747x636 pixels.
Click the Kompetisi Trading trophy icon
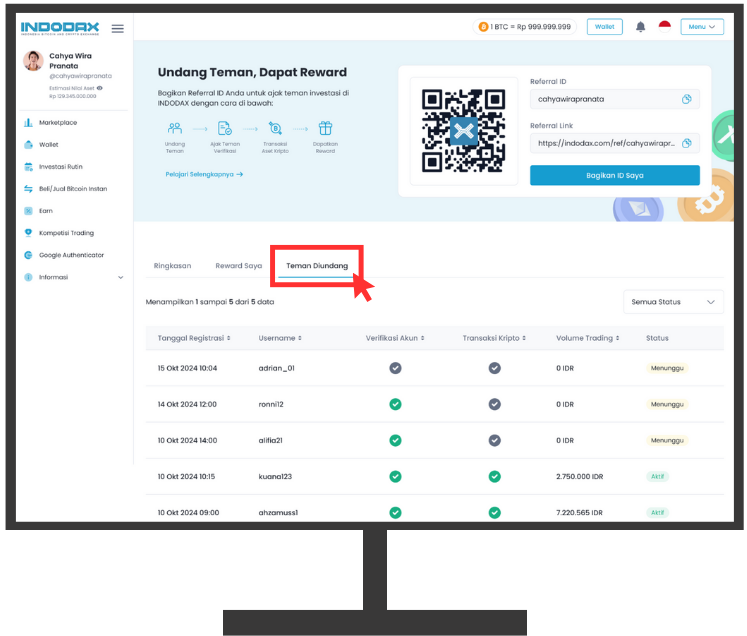28,233
